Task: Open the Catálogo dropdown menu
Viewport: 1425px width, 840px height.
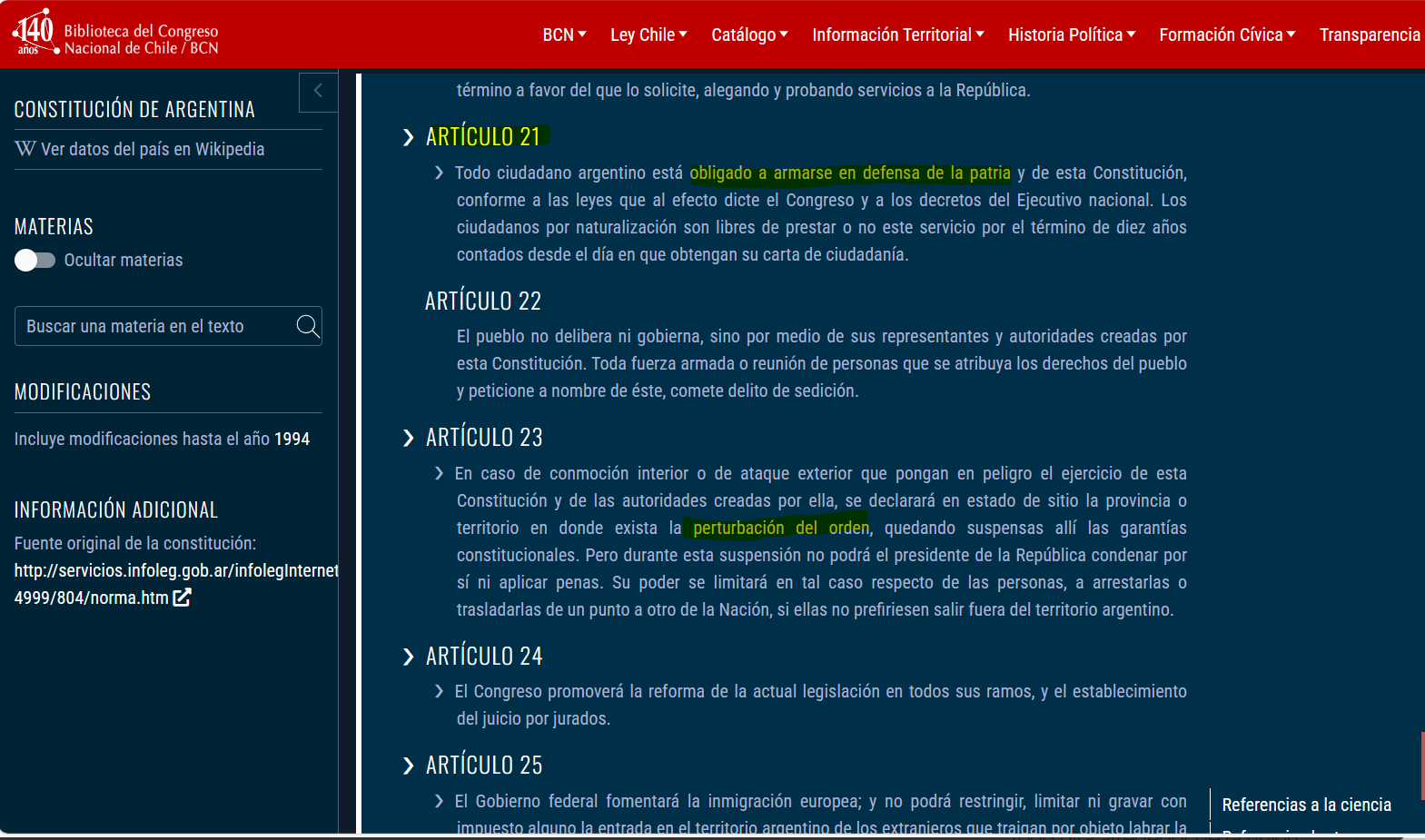Action: pyautogui.click(x=749, y=35)
